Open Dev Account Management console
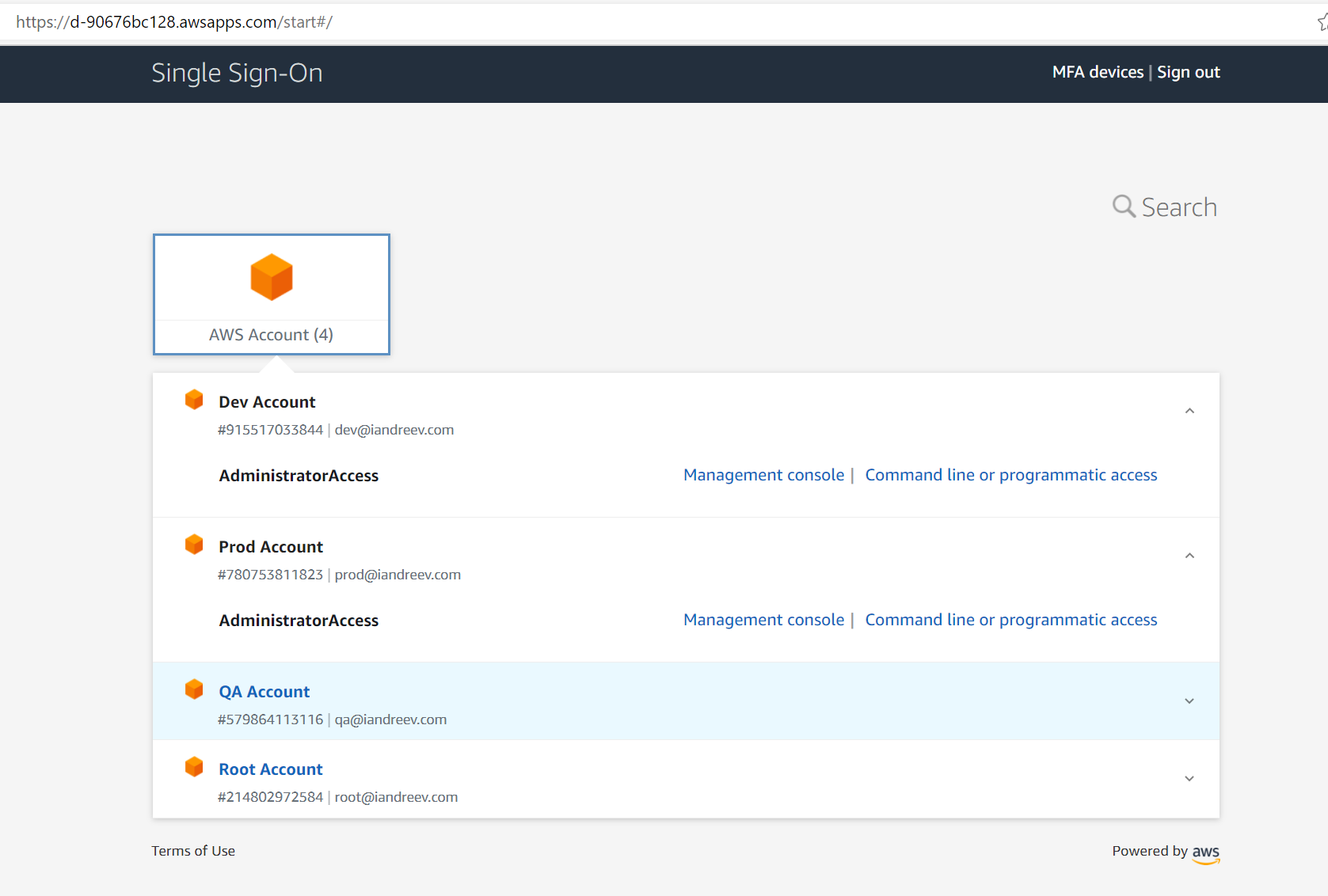The width and height of the screenshot is (1328, 896). point(763,475)
